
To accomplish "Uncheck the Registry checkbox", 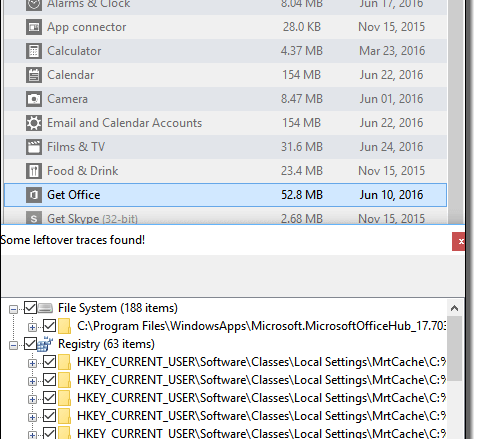I will pyautogui.click(x=30, y=344).
